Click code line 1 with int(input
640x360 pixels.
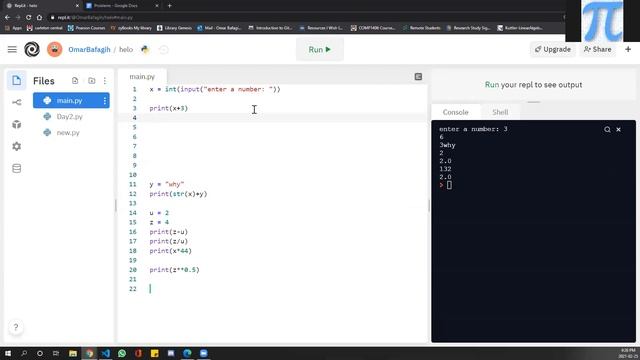pyautogui.click(x=215, y=89)
